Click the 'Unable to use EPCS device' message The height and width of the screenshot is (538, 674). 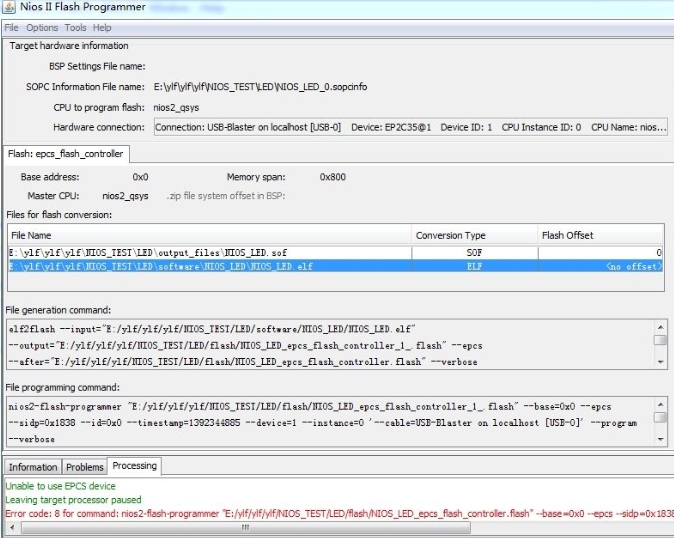point(61,486)
